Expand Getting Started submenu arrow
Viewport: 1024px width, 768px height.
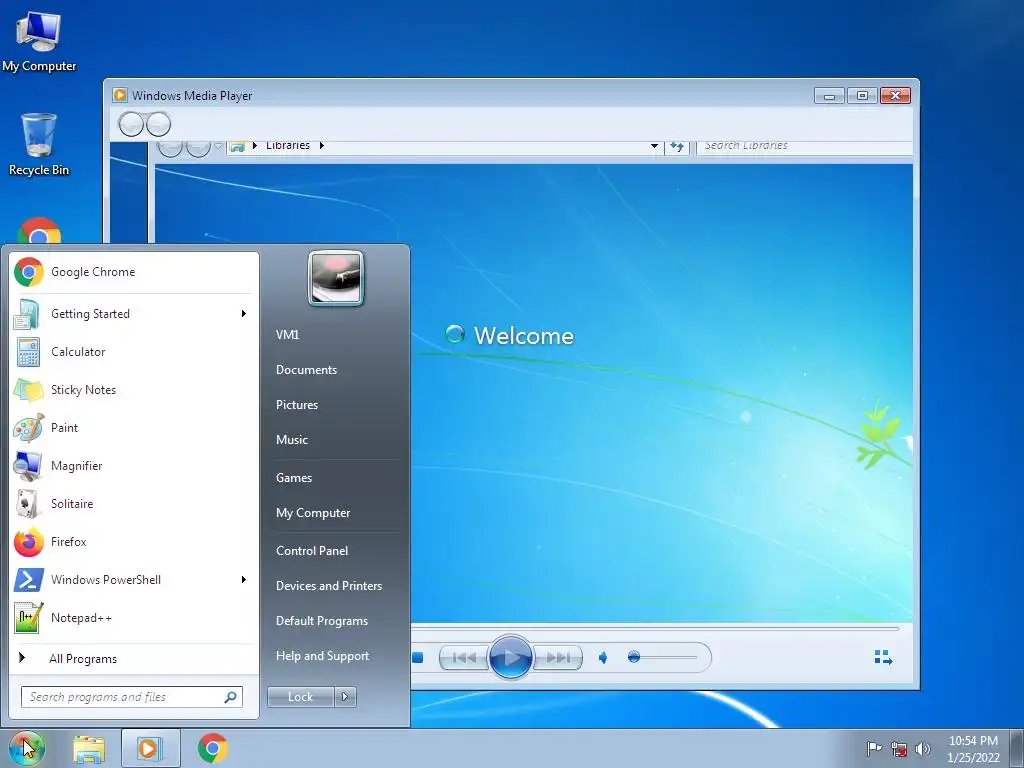tap(244, 313)
